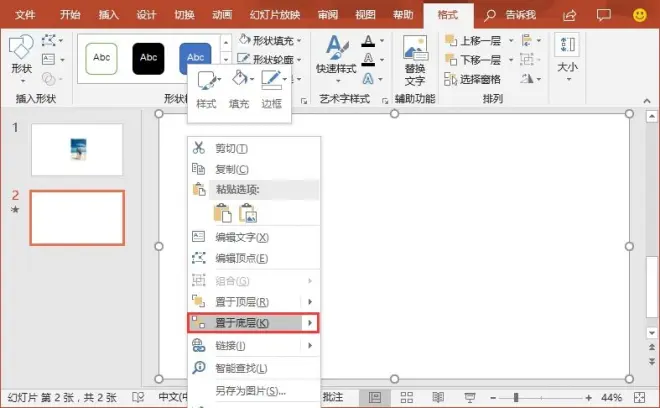Click the paste as picture option icon
This screenshot has width=660, height=408.
248,213
